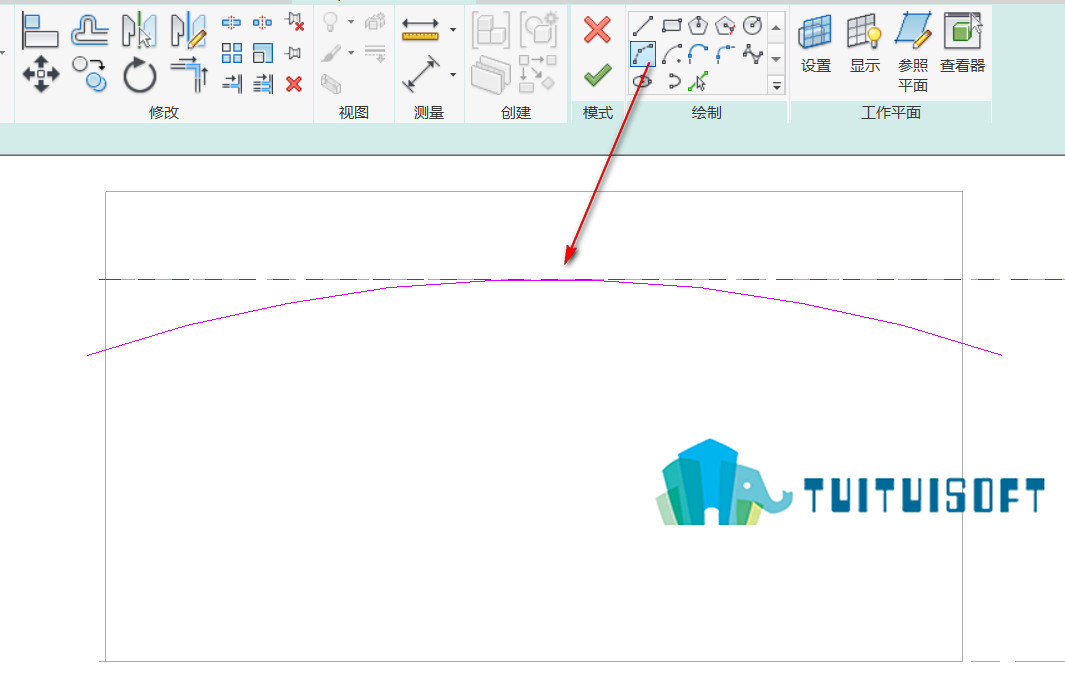Click 显示 work plane button
The image size is (1065, 686).
pos(865,43)
